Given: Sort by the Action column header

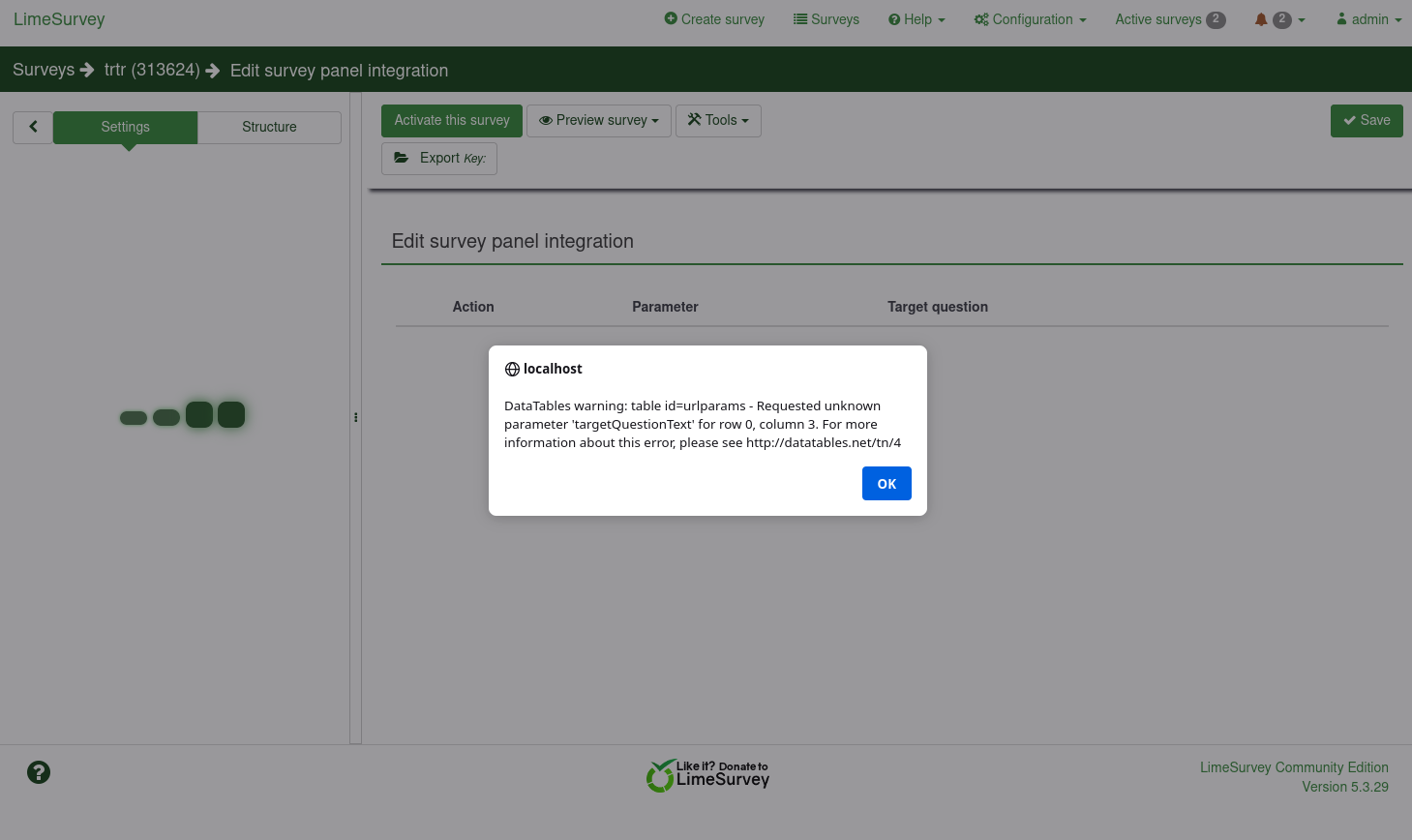Looking at the screenshot, I should [x=473, y=307].
